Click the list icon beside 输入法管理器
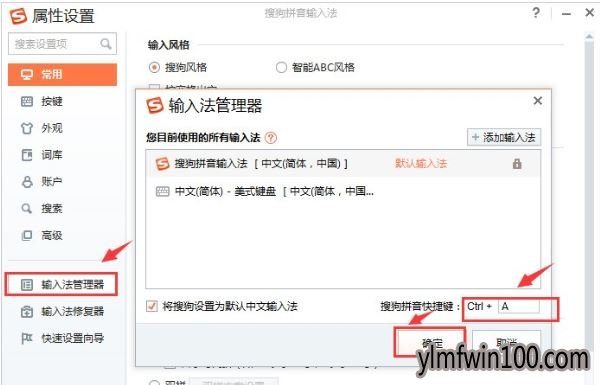The image size is (600, 385). click(27, 285)
